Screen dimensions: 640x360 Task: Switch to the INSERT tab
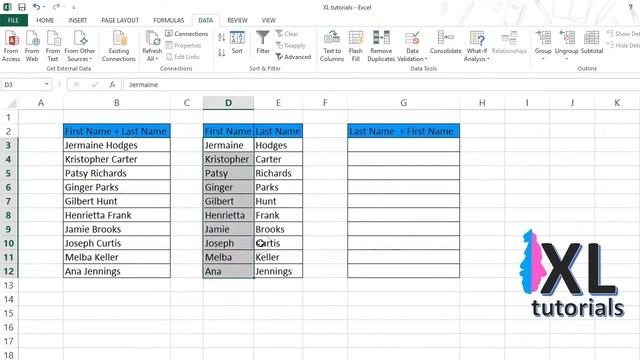point(78,20)
